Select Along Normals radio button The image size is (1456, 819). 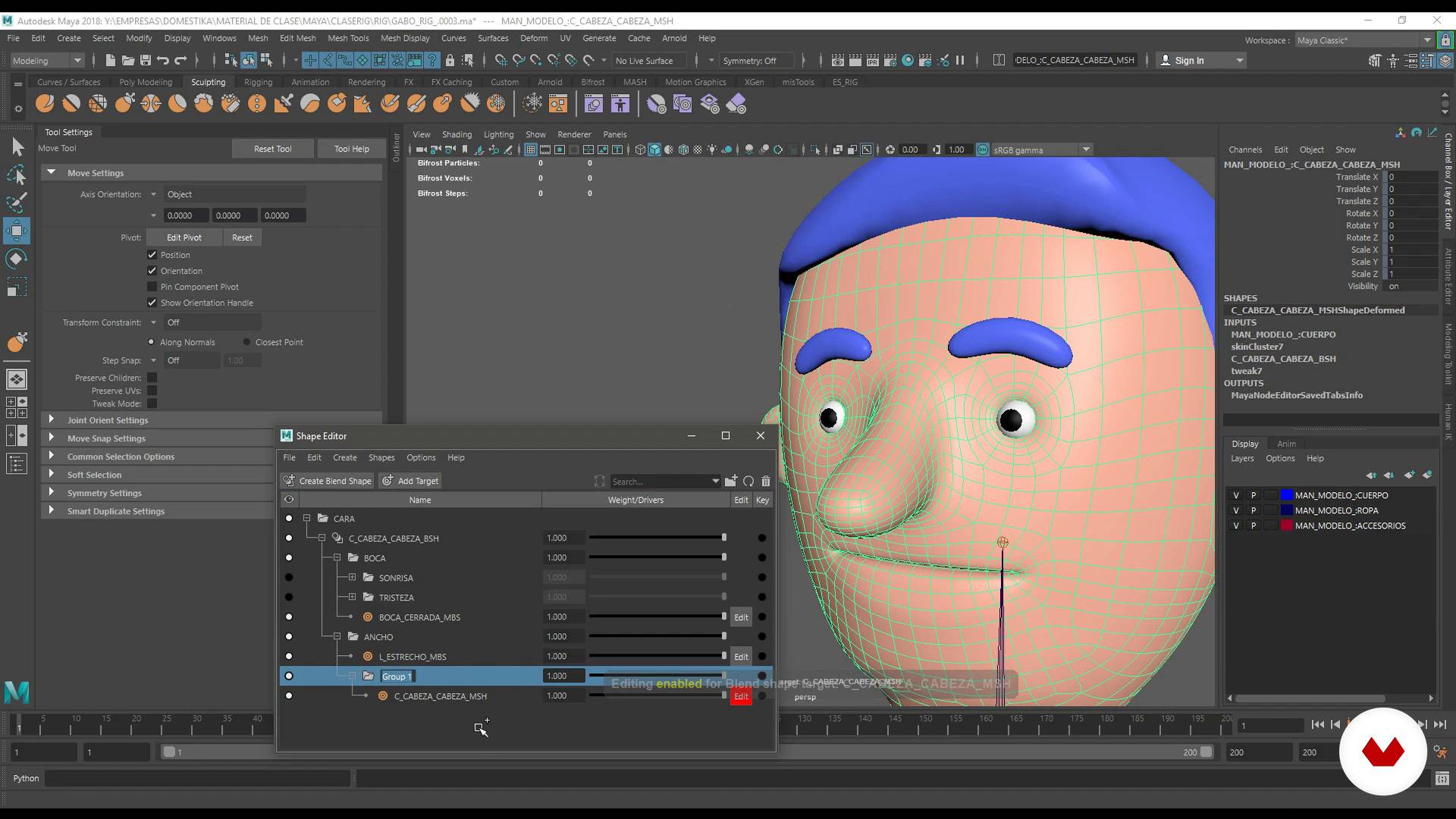[x=151, y=342]
